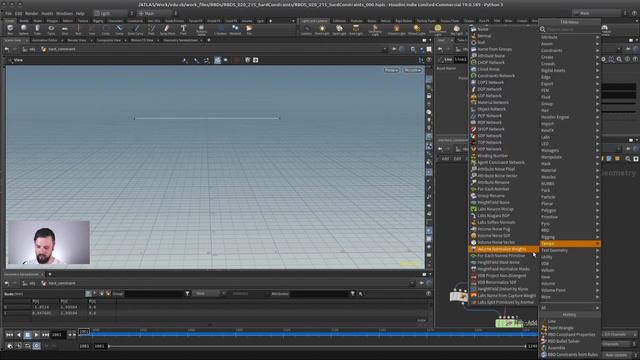
Task: Switch to the Render View tab
Action: [x=76, y=40]
